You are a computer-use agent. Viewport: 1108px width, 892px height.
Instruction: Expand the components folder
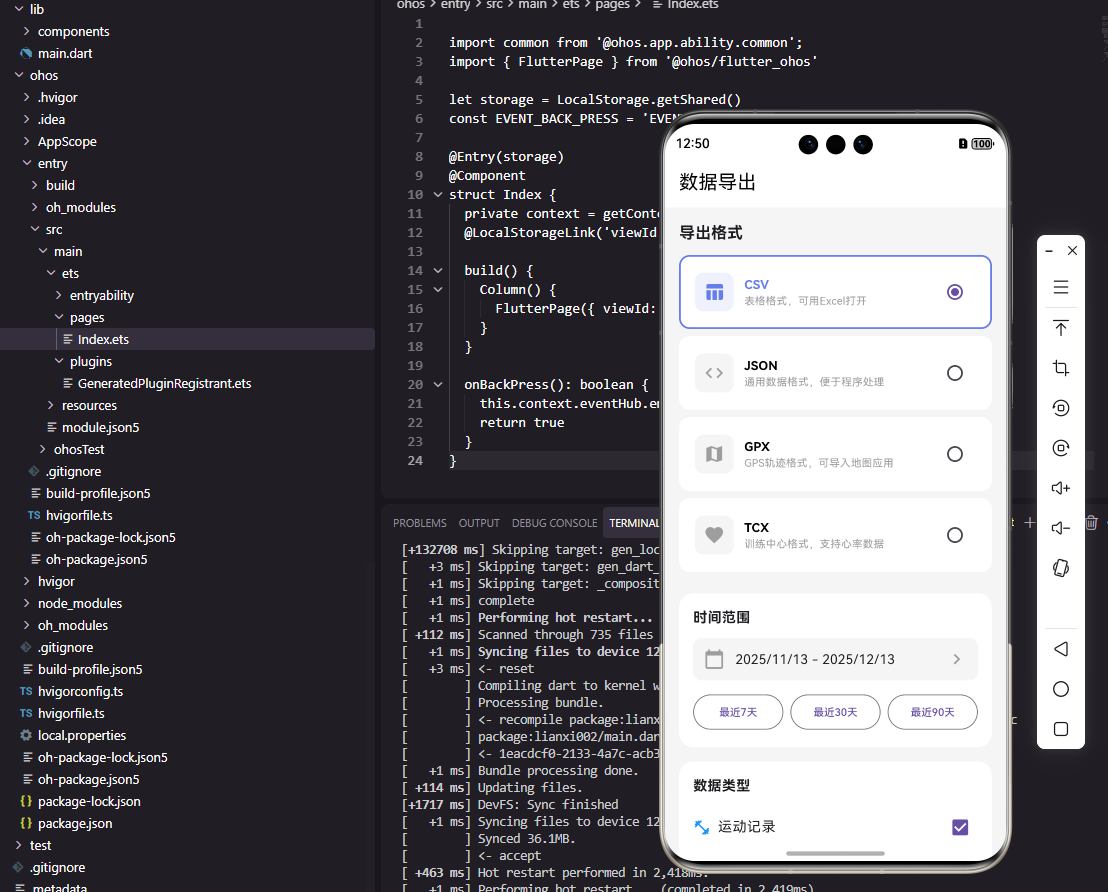pyautogui.click(x=27, y=31)
